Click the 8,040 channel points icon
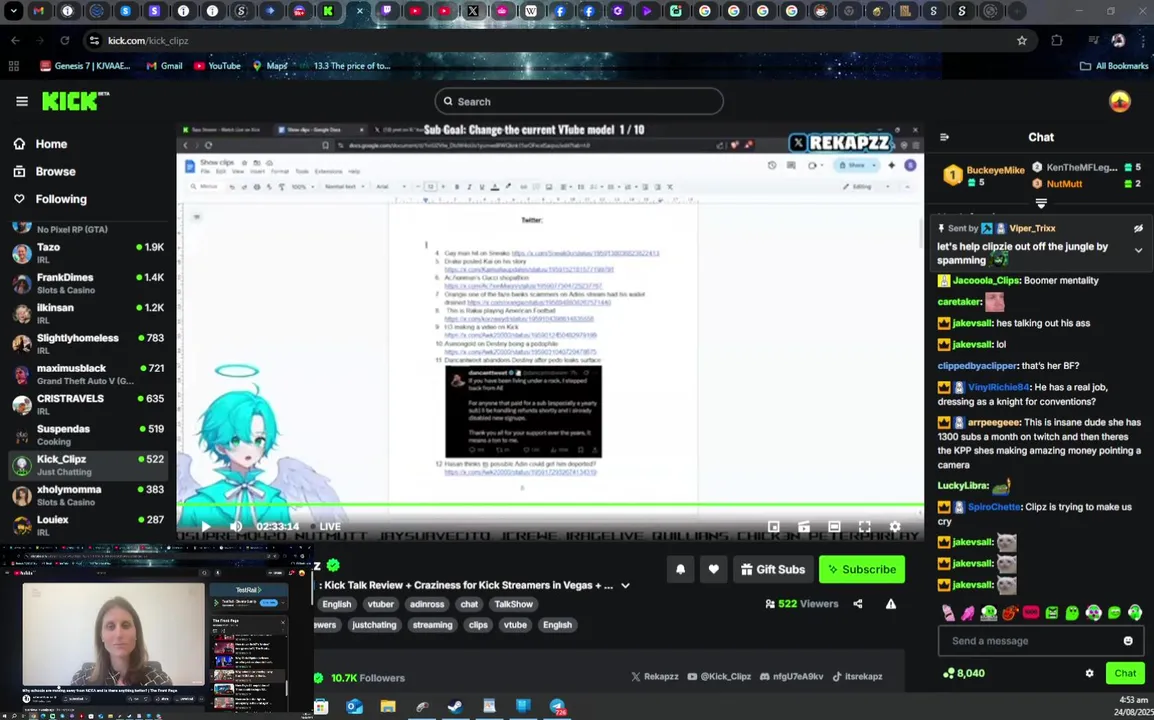1154x720 pixels. click(948, 673)
